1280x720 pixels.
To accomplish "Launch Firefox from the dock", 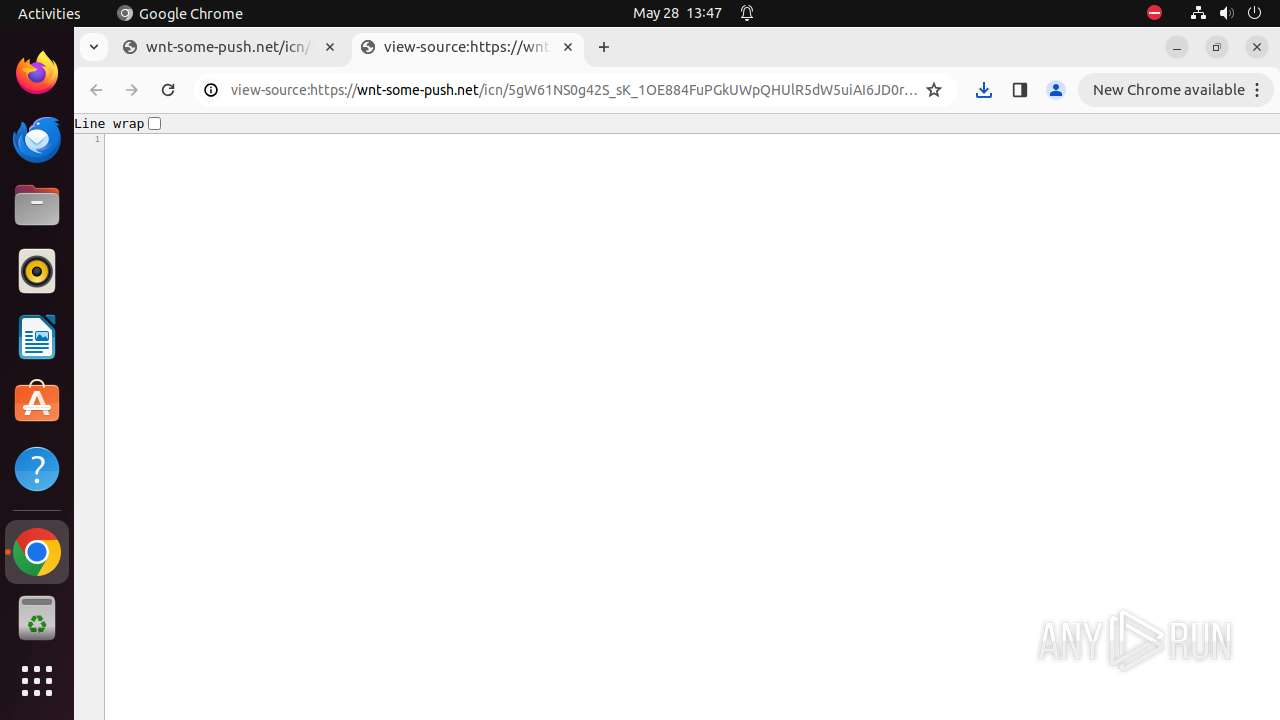I will pos(37,73).
